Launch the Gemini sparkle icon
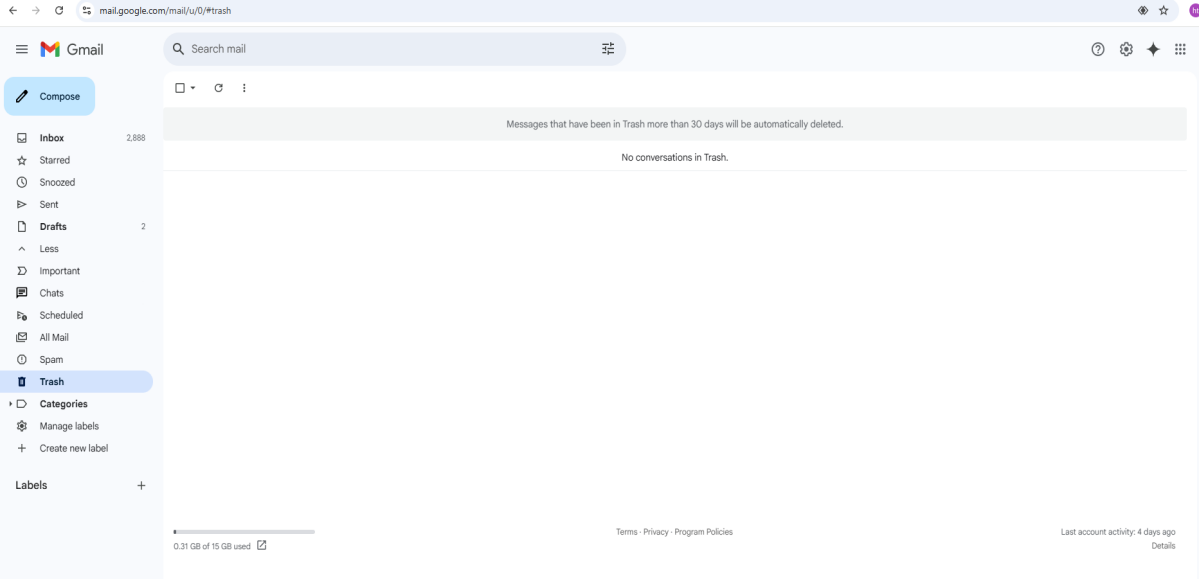Screen dimensions: 1199x579 (x=1153, y=49)
